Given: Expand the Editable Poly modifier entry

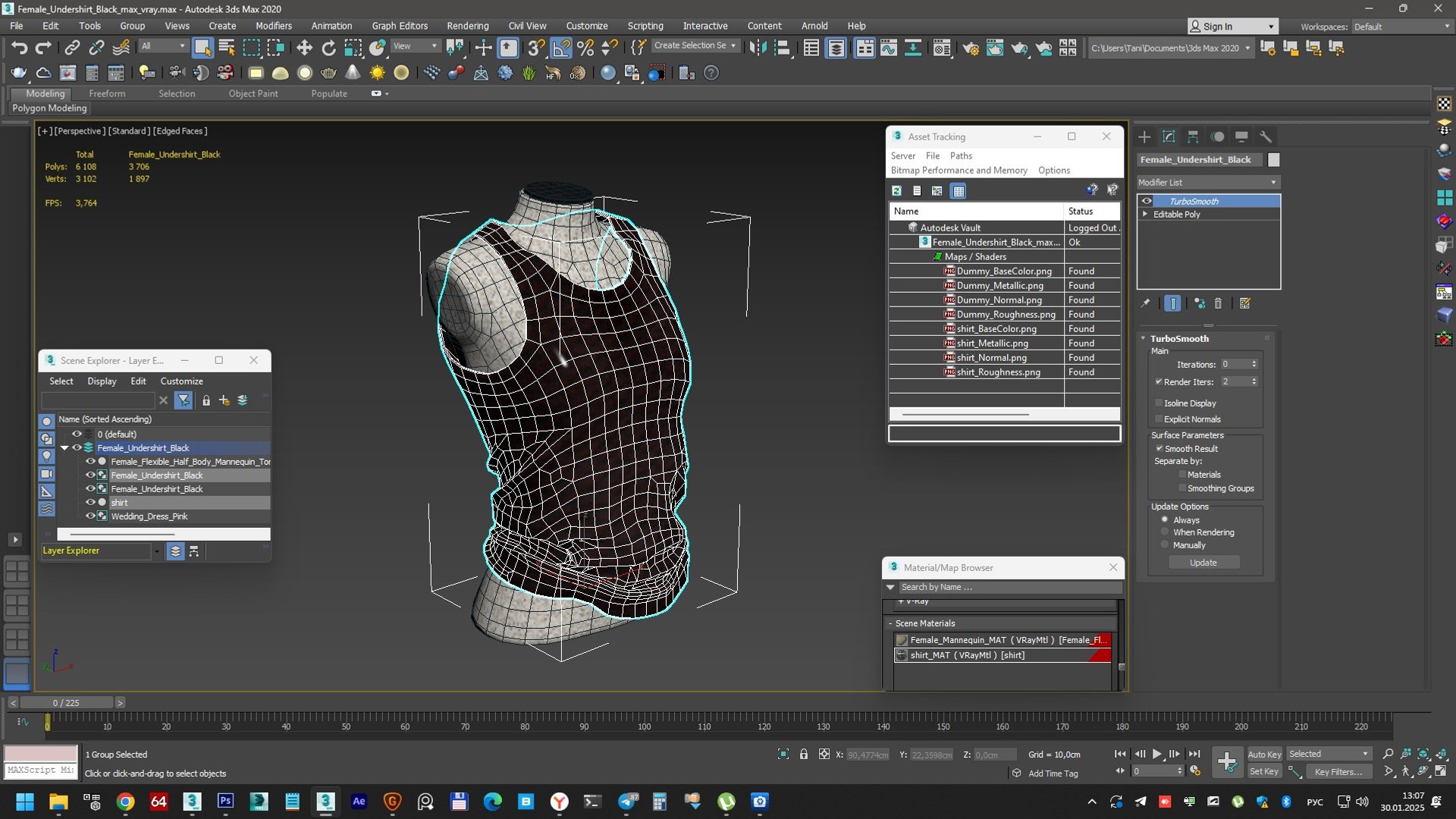Looking at the screenshot, I should click(1145, 214).
